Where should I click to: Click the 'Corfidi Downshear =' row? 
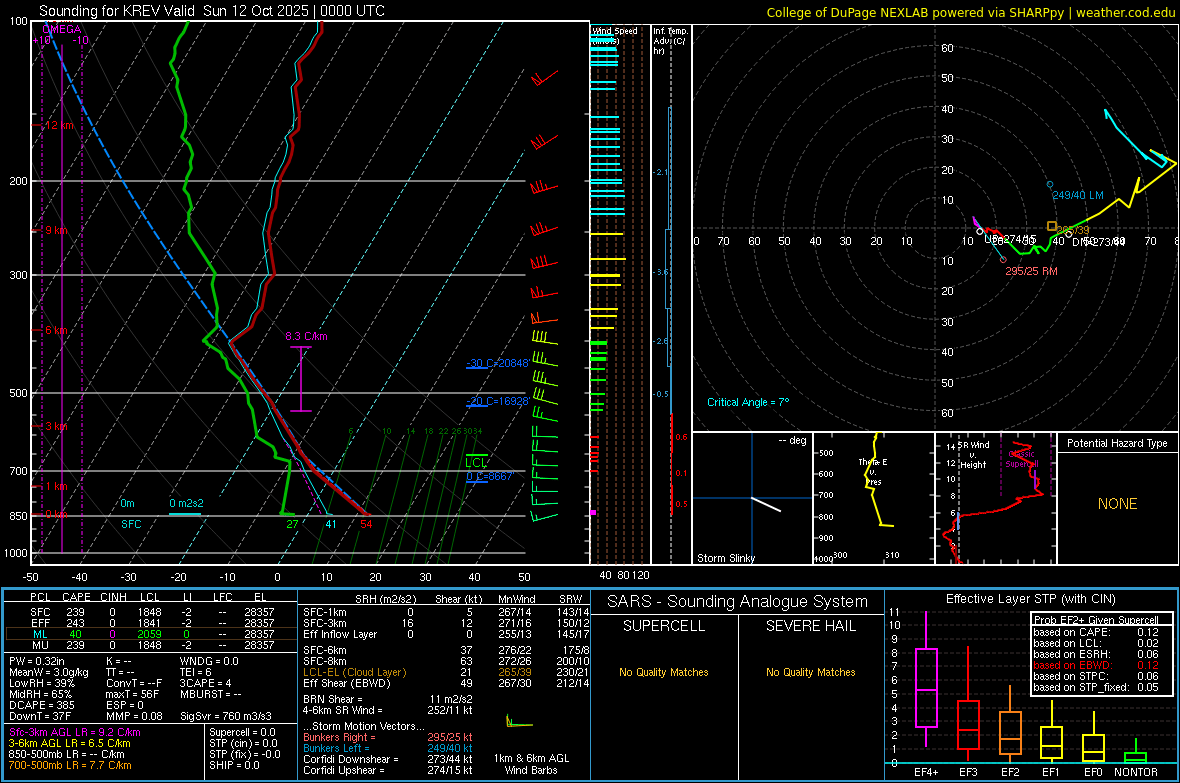[388, 759]
